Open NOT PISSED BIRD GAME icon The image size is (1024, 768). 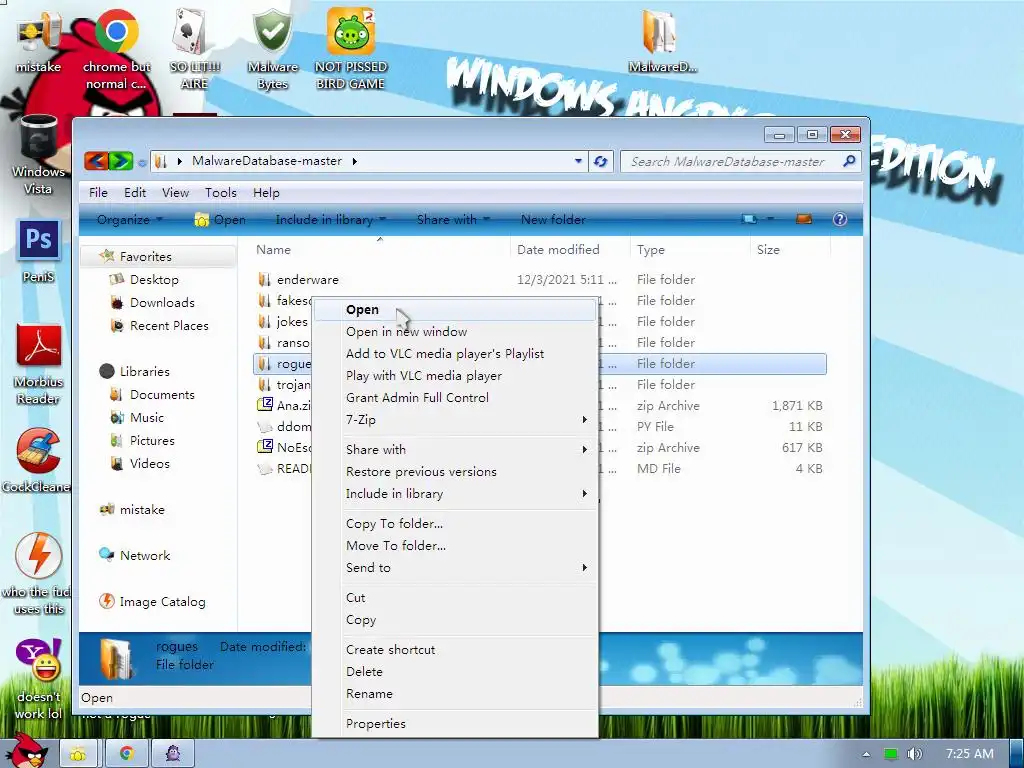tap(351, 49)
